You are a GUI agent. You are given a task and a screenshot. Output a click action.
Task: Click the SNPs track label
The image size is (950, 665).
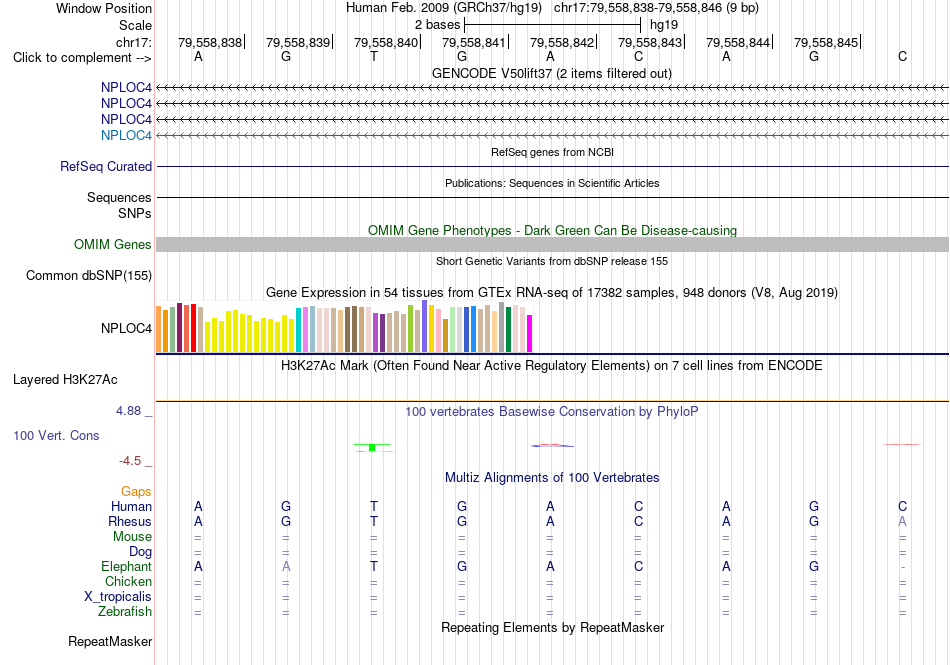click(135, 213)
